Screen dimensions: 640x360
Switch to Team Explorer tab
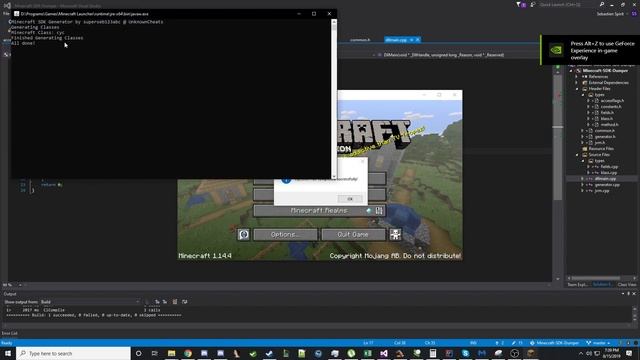578,284
